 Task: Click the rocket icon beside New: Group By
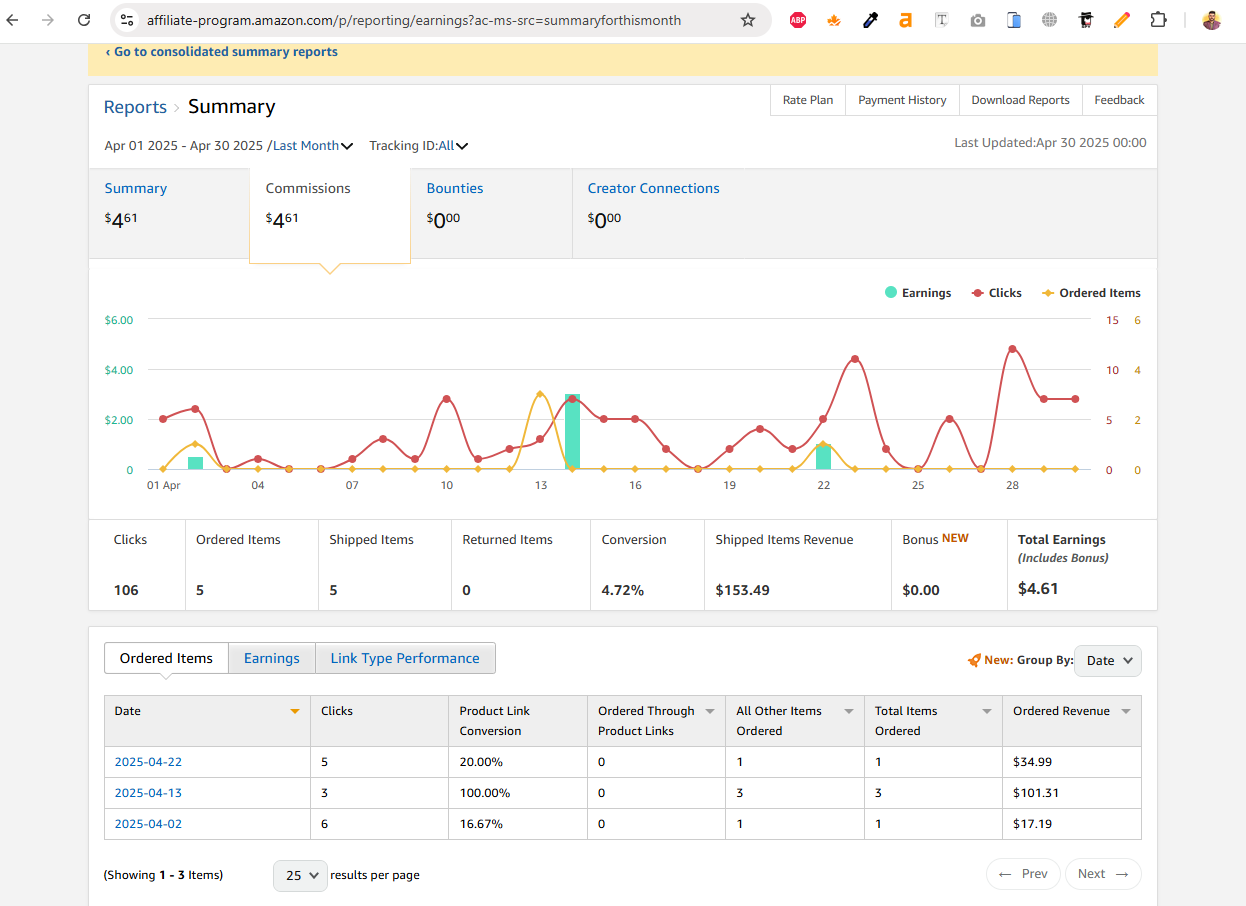[974, 660]
